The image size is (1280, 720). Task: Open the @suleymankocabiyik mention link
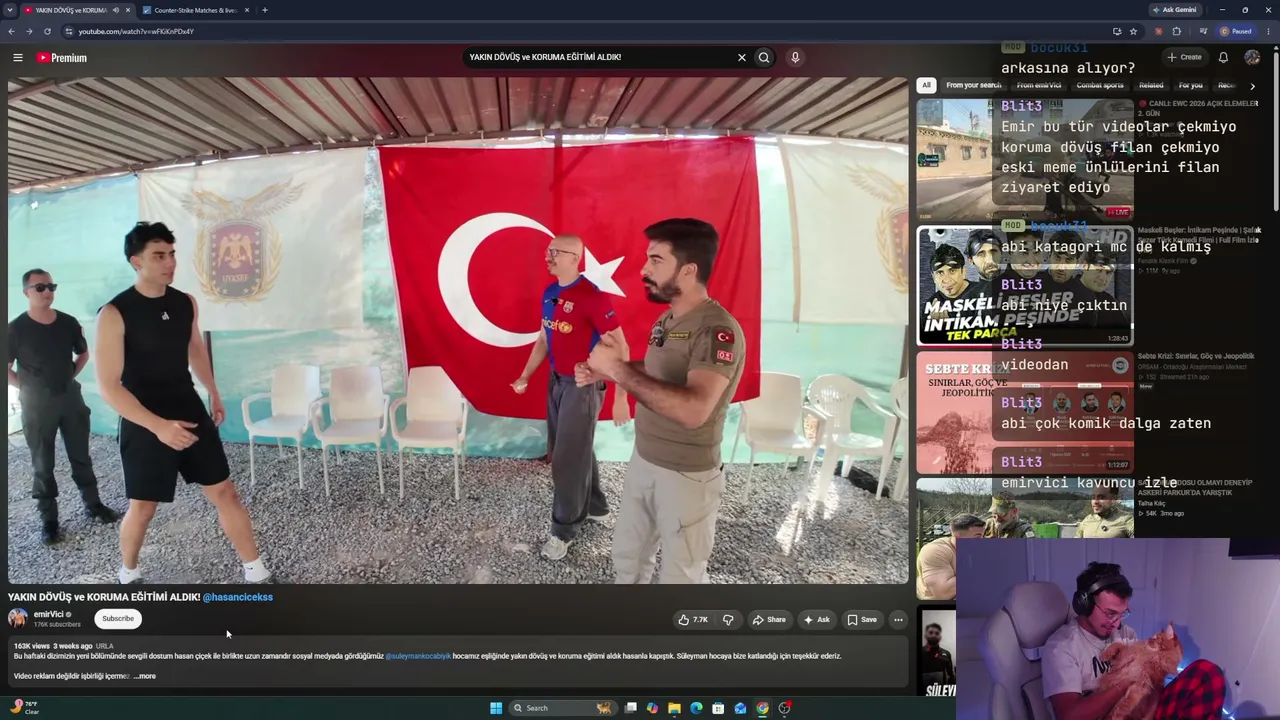[418, 656]
